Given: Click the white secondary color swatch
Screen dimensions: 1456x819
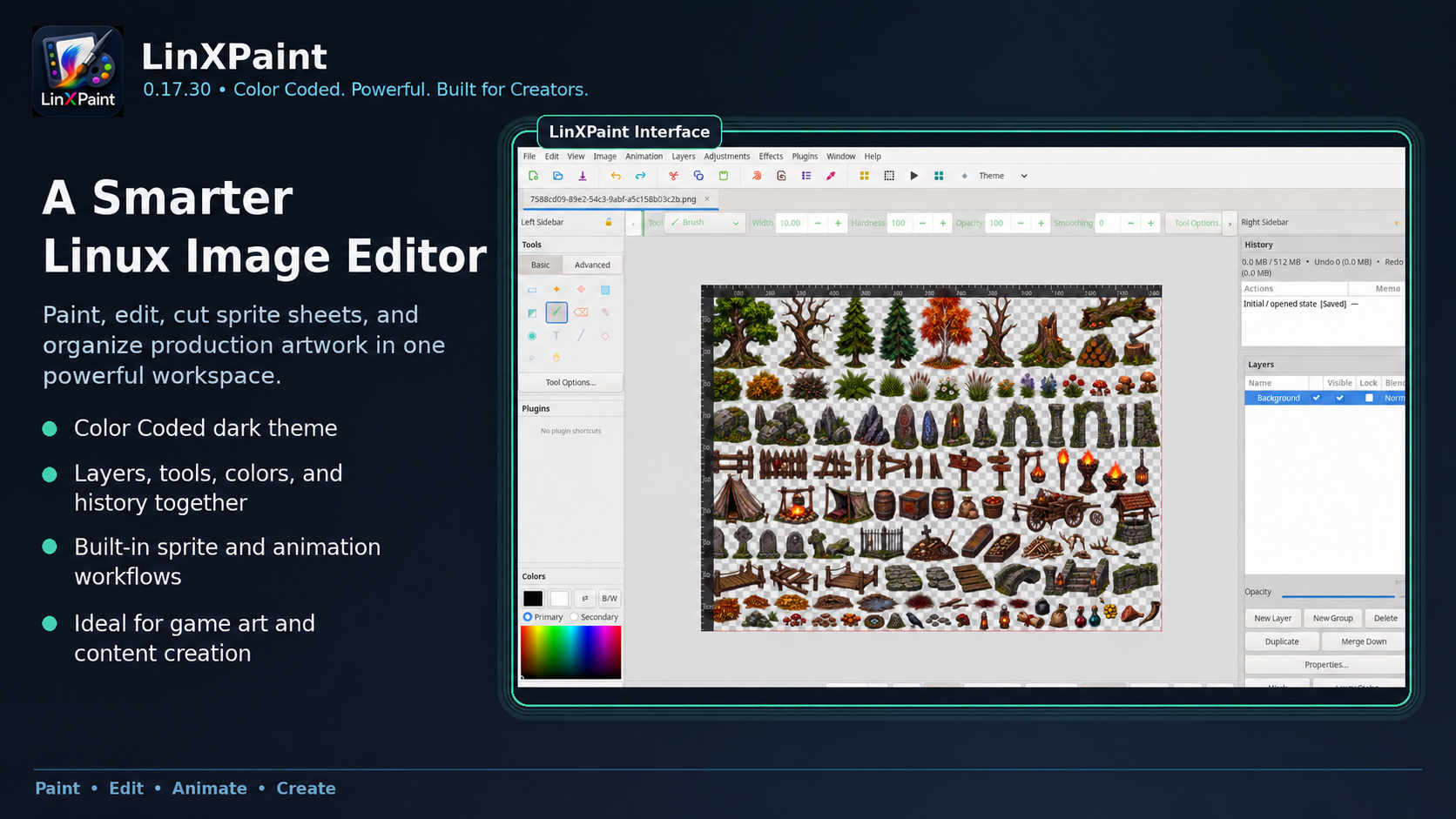Looking at the screenshot, I should tap(559, 598).
